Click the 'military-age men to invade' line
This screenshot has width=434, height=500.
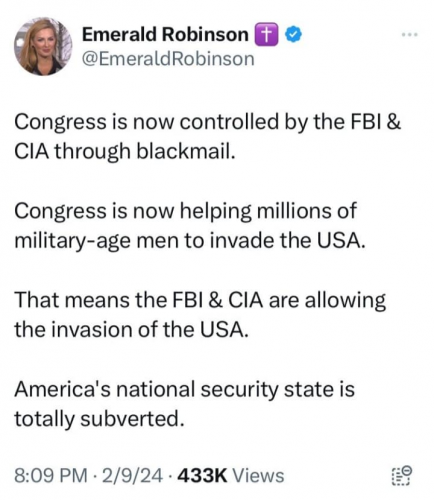click(x=190, y=241)
